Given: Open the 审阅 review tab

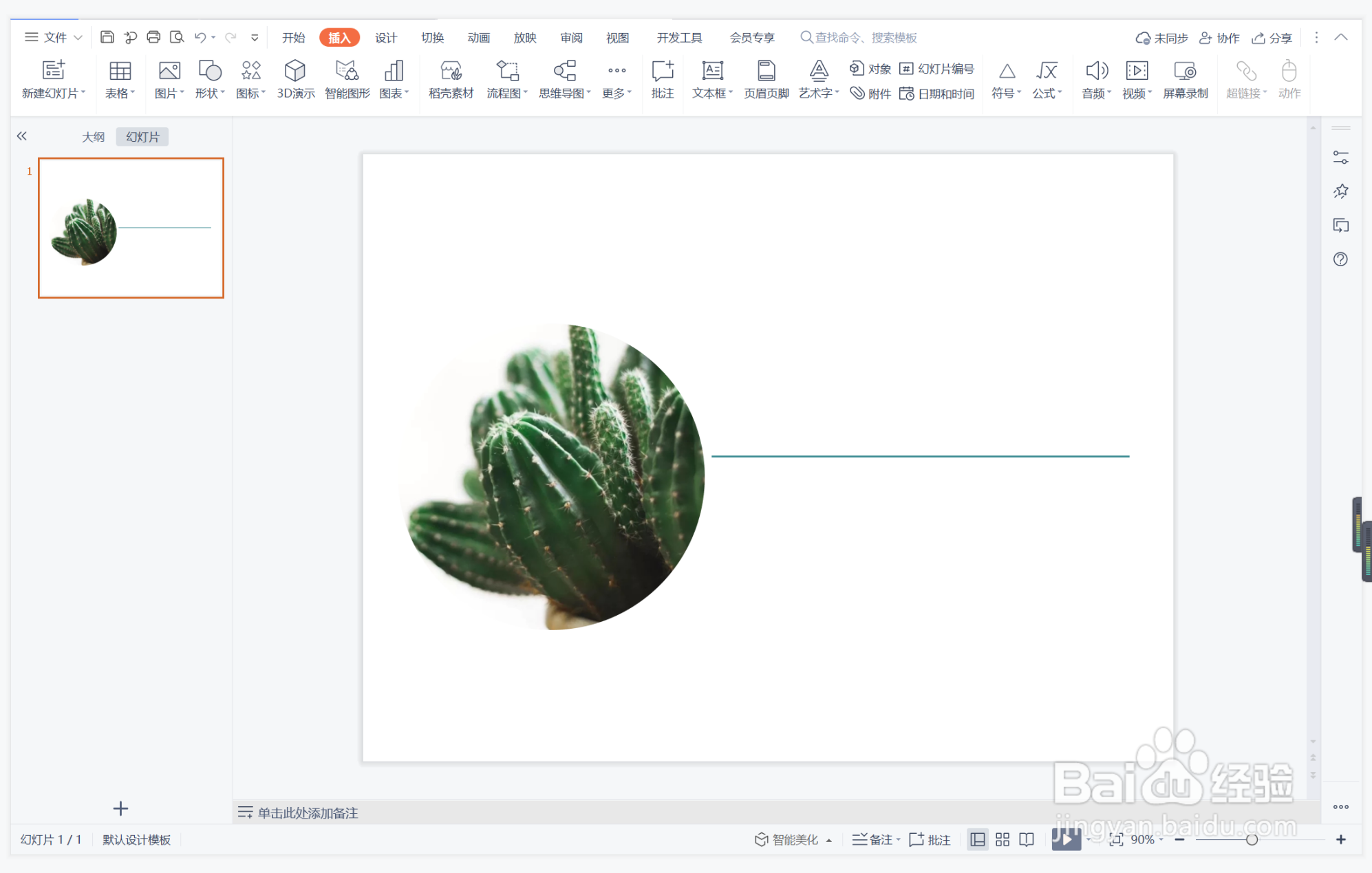Looking at the screenshot, I should pos(571,38).
